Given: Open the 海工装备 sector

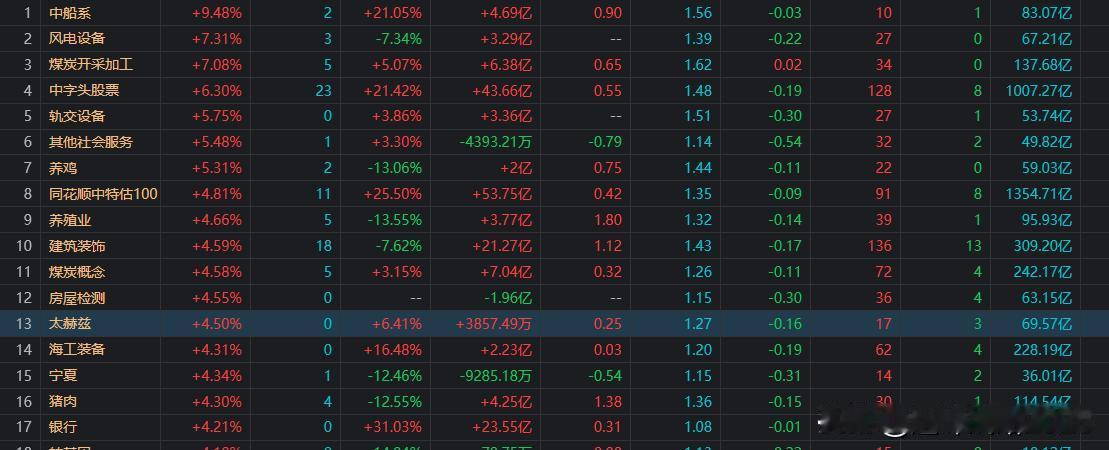Looking at the screenshot, I should (x=76, y=350).
